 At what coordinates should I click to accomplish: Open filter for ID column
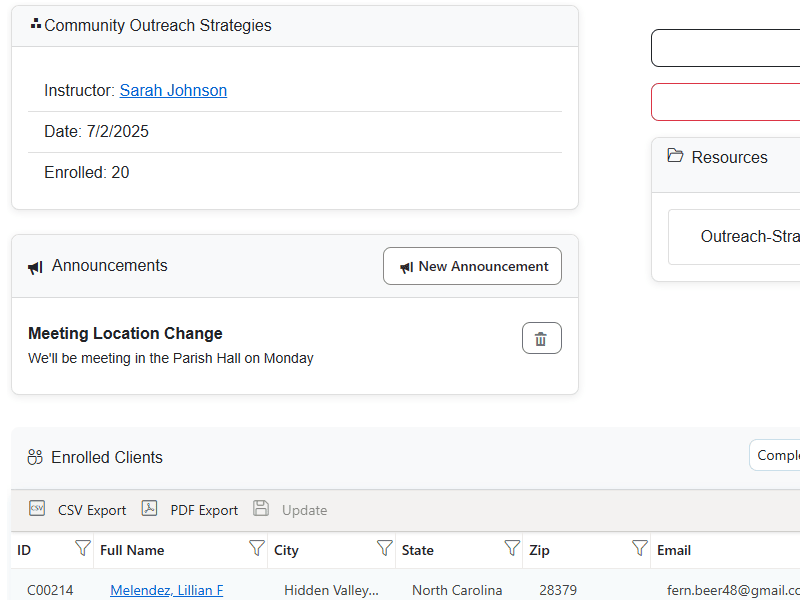82,548
